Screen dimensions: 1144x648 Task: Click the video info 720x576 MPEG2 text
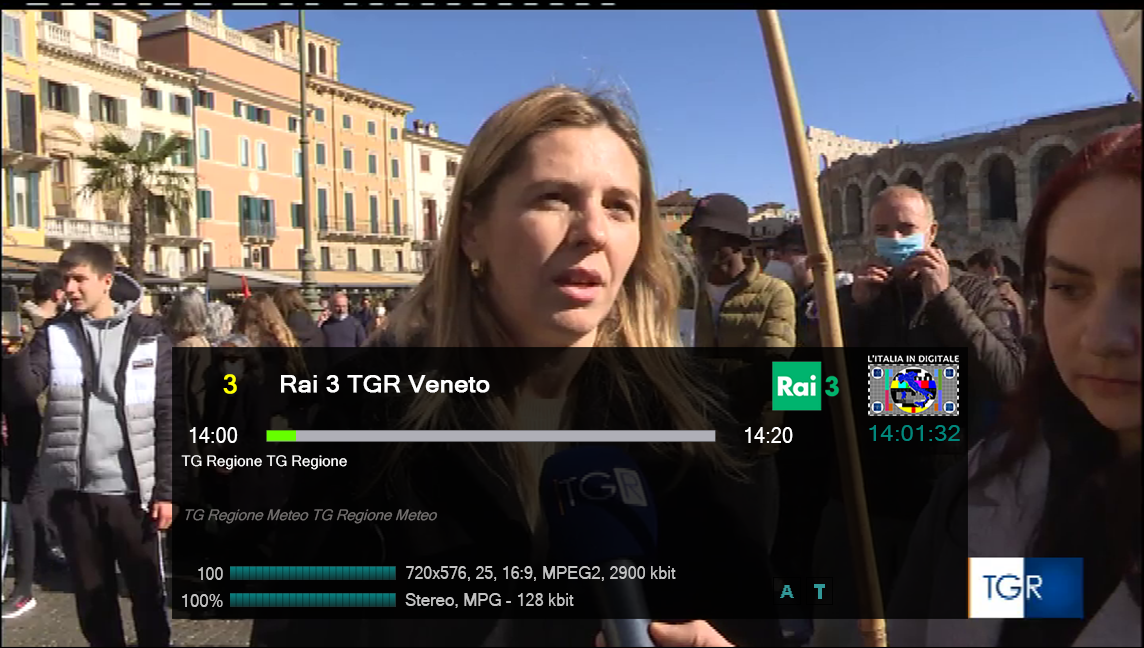pyautogui.click(x=540, y=573)
